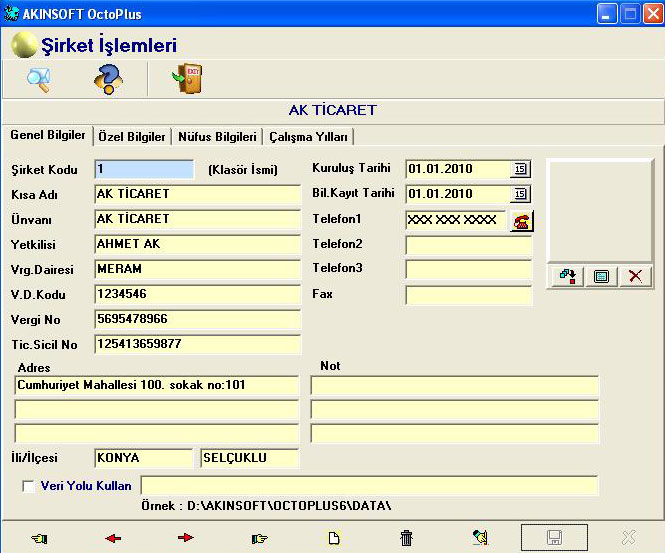Click the Vrg.Dairesi field MERAM
Screen dimensions: 665x553
coord(198,269)
